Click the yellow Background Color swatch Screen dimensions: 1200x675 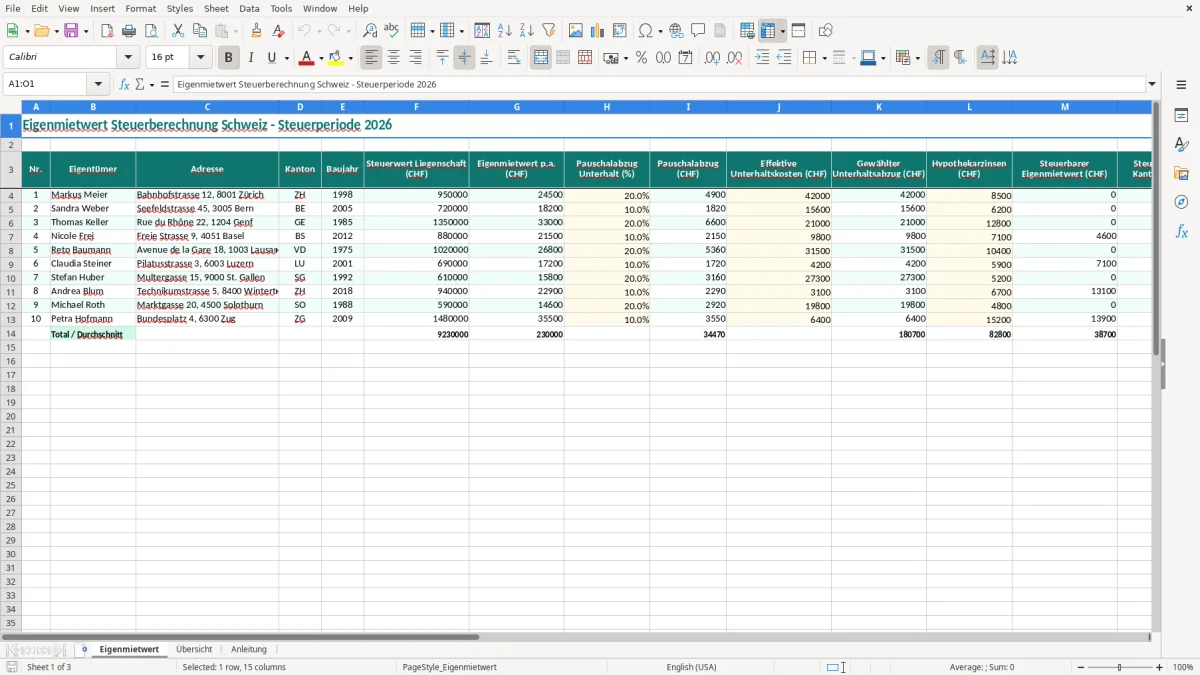coord(336,58)
